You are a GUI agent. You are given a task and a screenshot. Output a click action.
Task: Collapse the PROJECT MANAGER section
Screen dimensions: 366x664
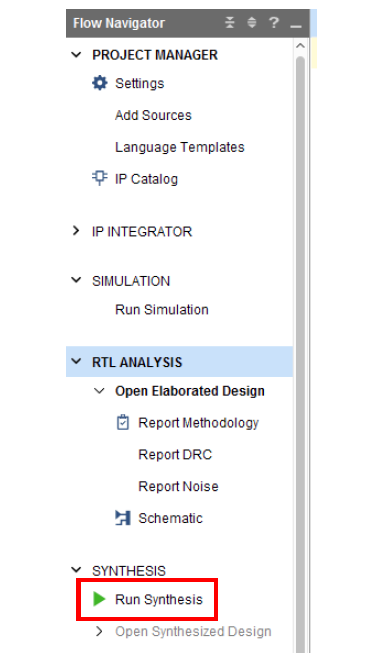[x=76, y=55]
